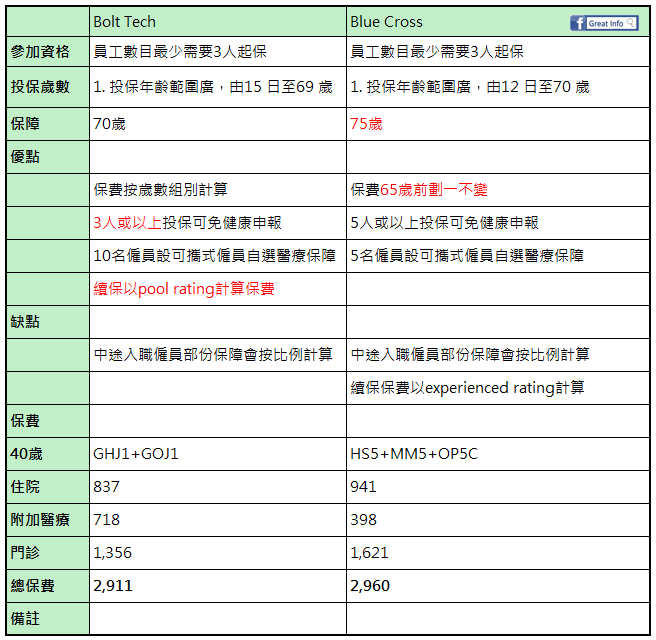Image resolution: width=656 pixels, height=640 pixels.
Task: Click the Facebook Great Info badge
Action: [604, 23]
